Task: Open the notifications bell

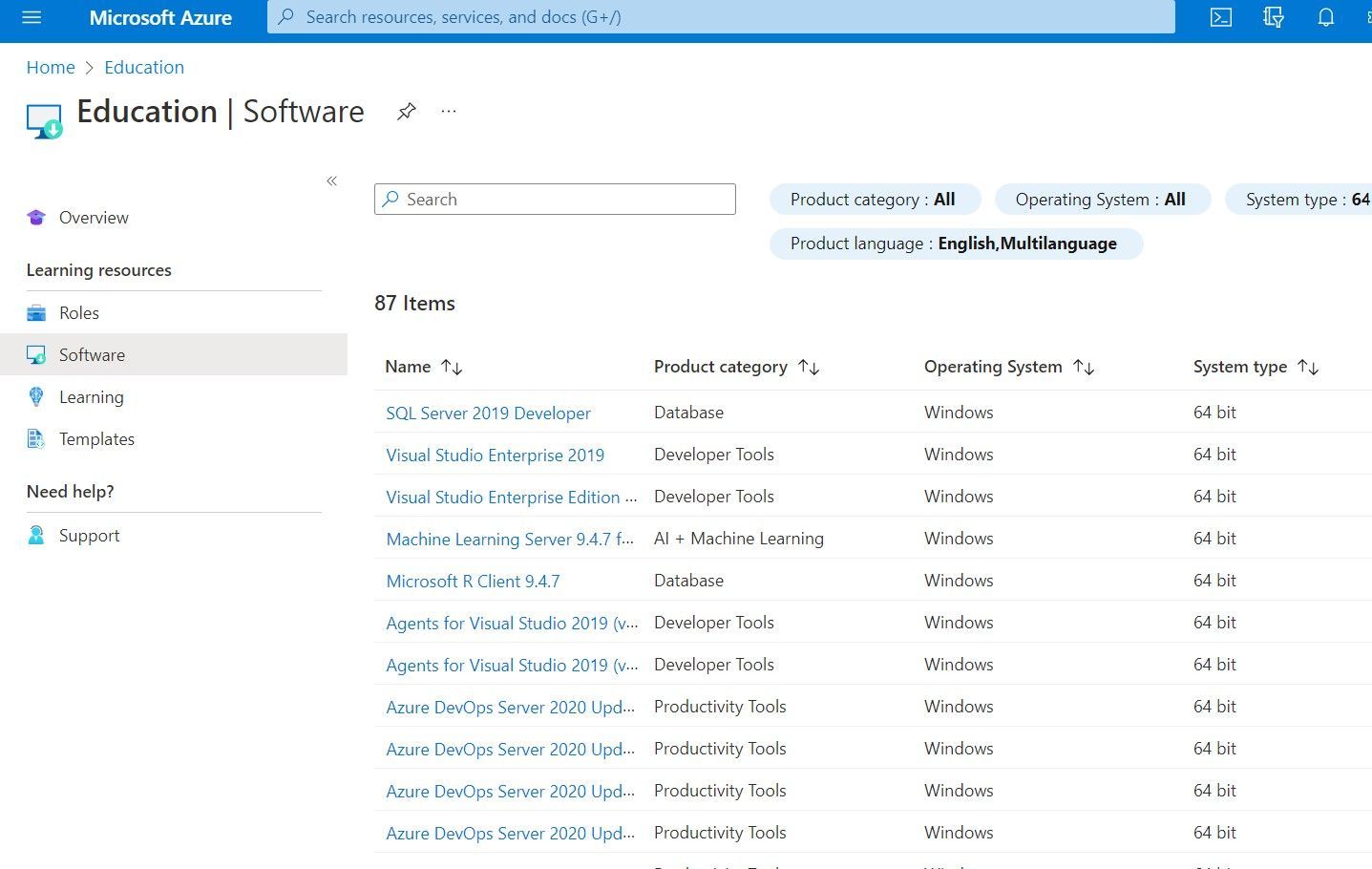Action: pos(1325,17)
